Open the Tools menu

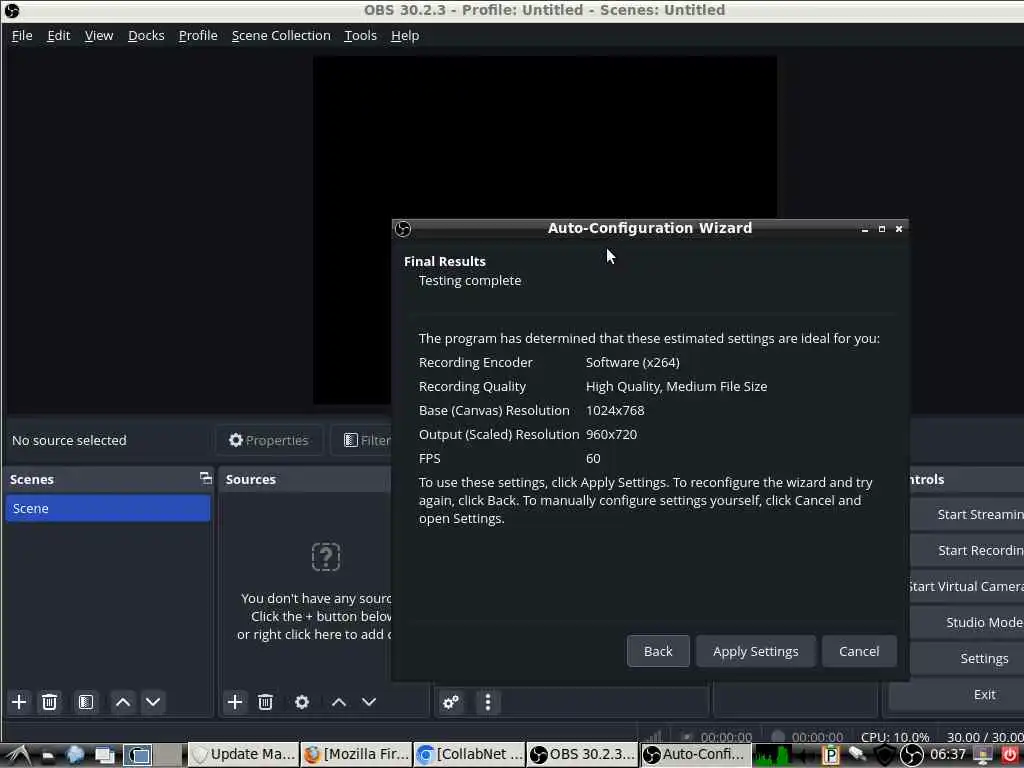(360, 36)
